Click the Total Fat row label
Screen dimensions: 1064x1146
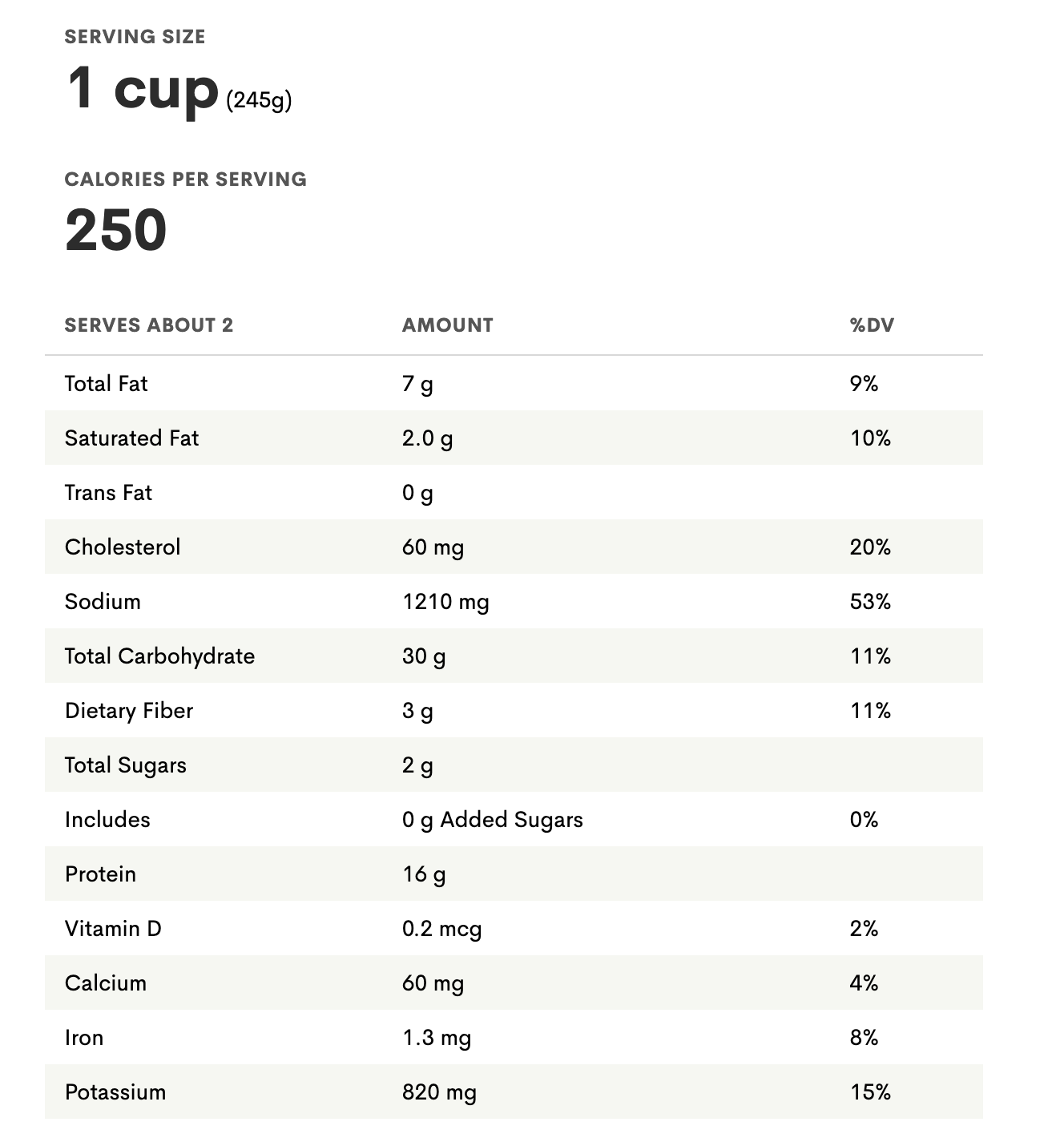pos(106,384)
